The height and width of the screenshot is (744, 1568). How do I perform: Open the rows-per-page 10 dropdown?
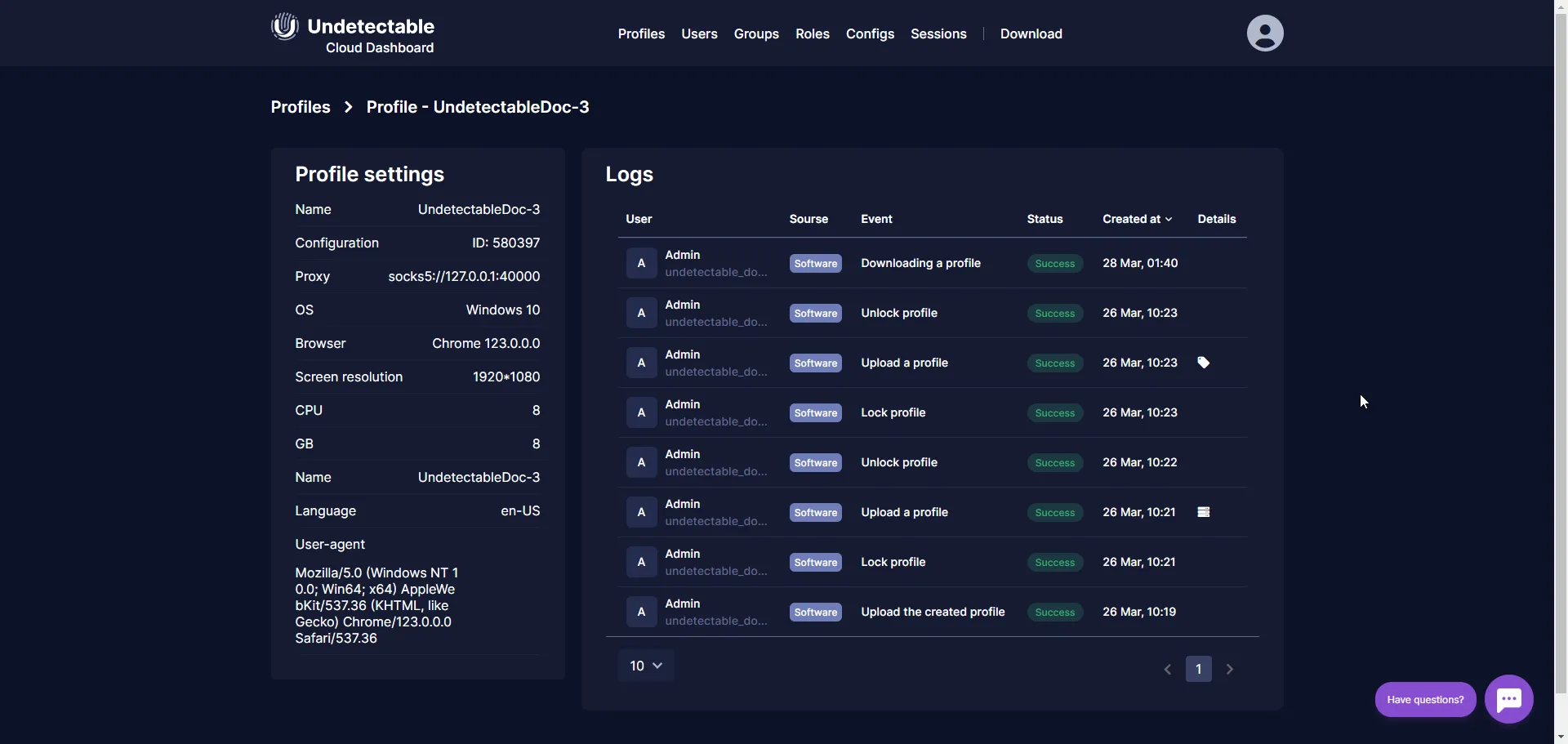coord(646,666)
